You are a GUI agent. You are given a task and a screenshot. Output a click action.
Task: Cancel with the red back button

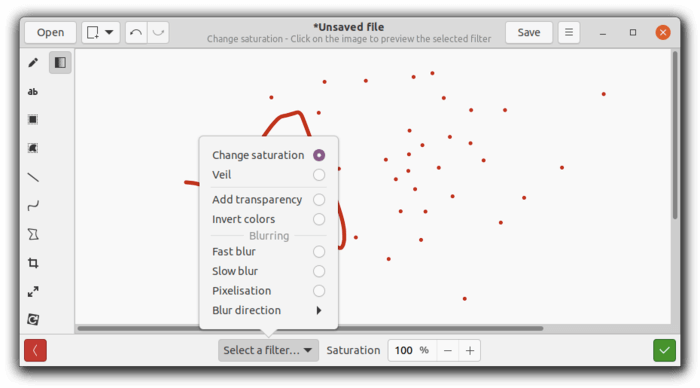pyautogui.click(x=35, y=350)
